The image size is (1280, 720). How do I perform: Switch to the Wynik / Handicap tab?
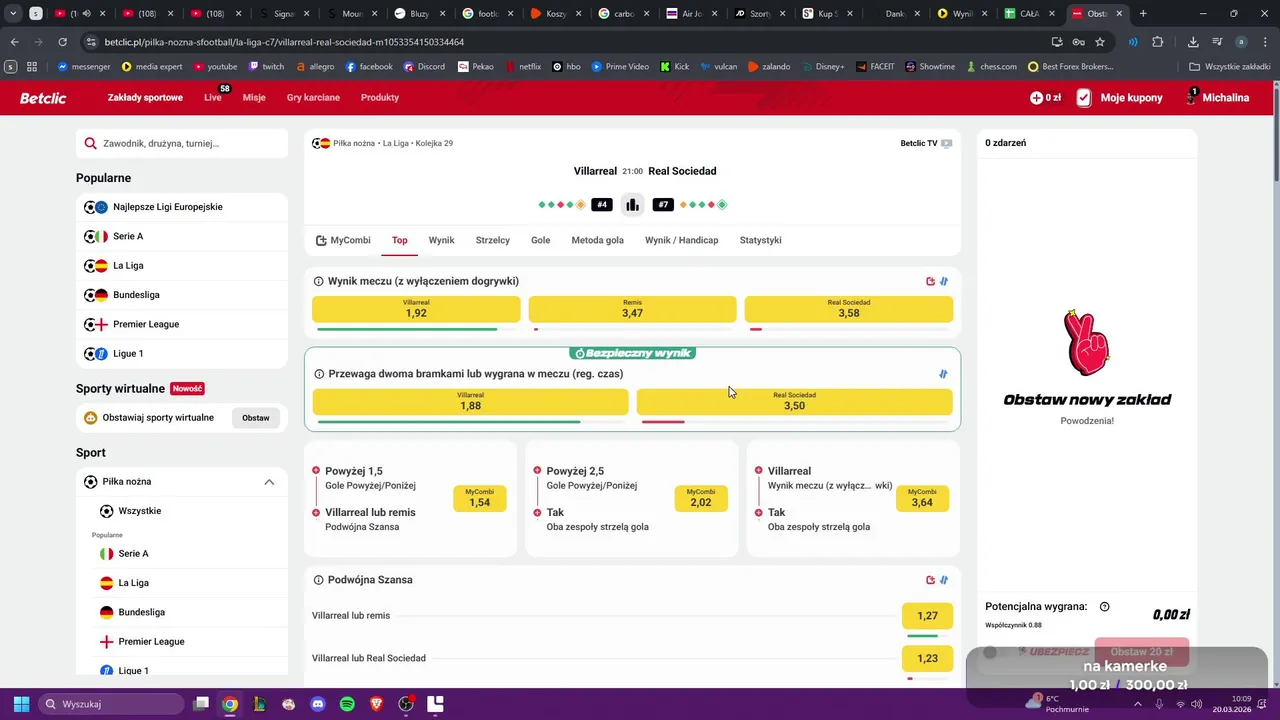(x=682, y=240)
